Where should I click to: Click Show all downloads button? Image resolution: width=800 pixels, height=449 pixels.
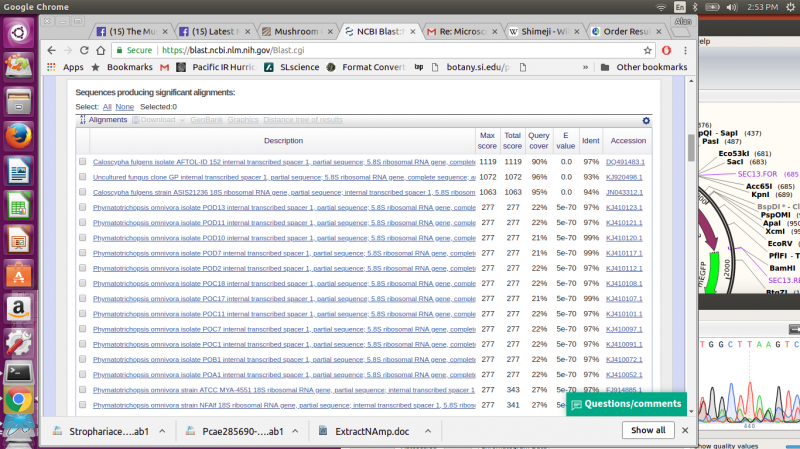(648, 430)
